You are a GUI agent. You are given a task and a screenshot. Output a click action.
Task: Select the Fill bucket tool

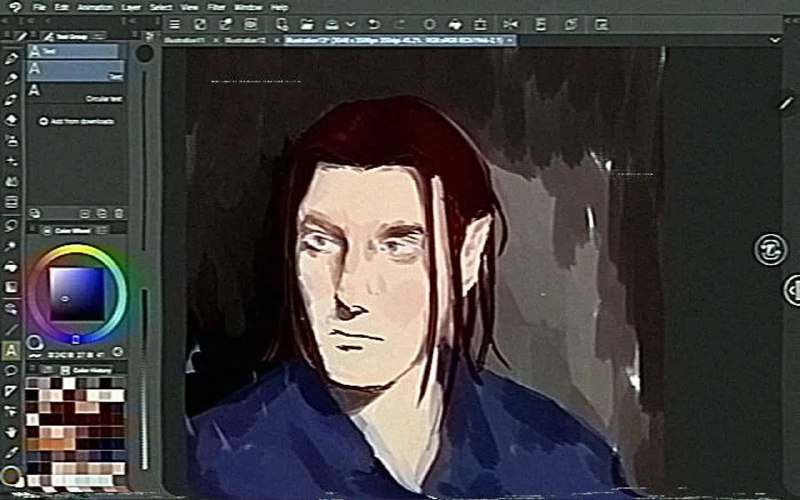coord(11,266)
